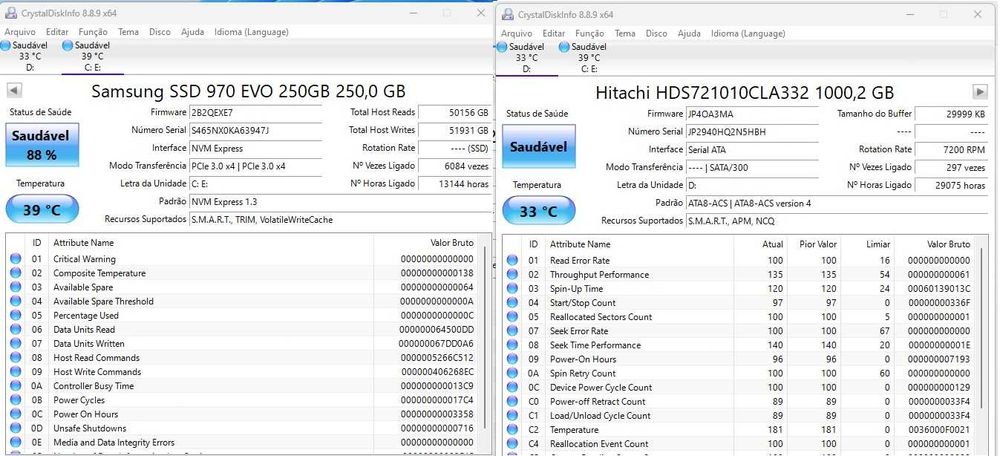Select Media and Data Integrity Errors row
This screenshot has width=1000, height=456.
coord(242,442)
